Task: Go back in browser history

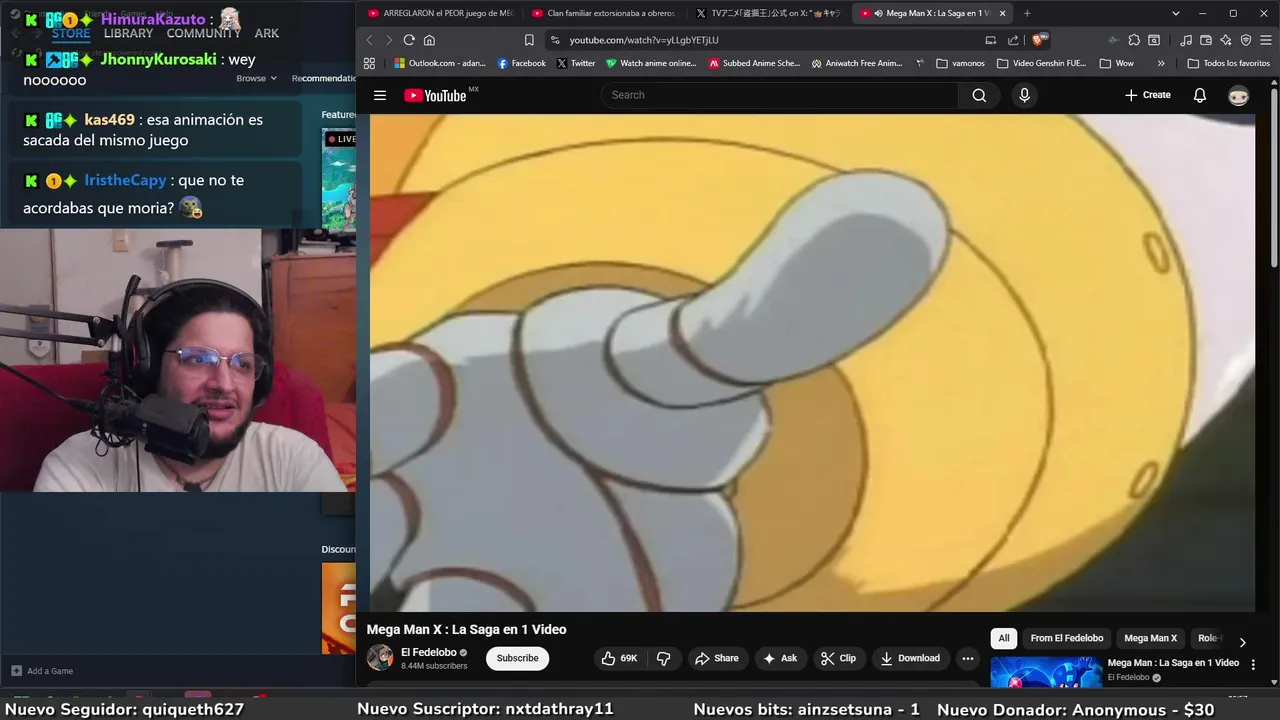Action: coord(369,40)
